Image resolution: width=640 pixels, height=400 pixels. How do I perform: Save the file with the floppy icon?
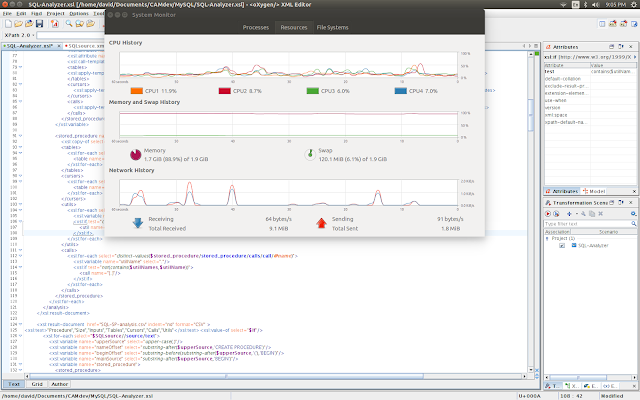pyautogui.click(x=39, y=24)
